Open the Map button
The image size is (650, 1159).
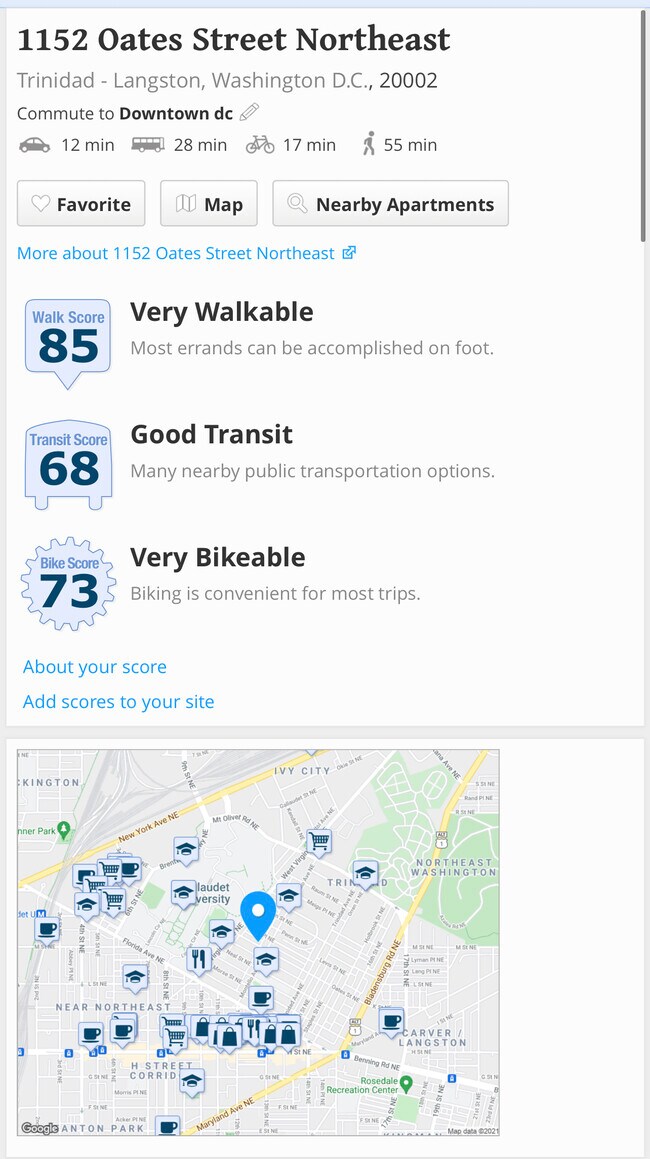(209, 204)
